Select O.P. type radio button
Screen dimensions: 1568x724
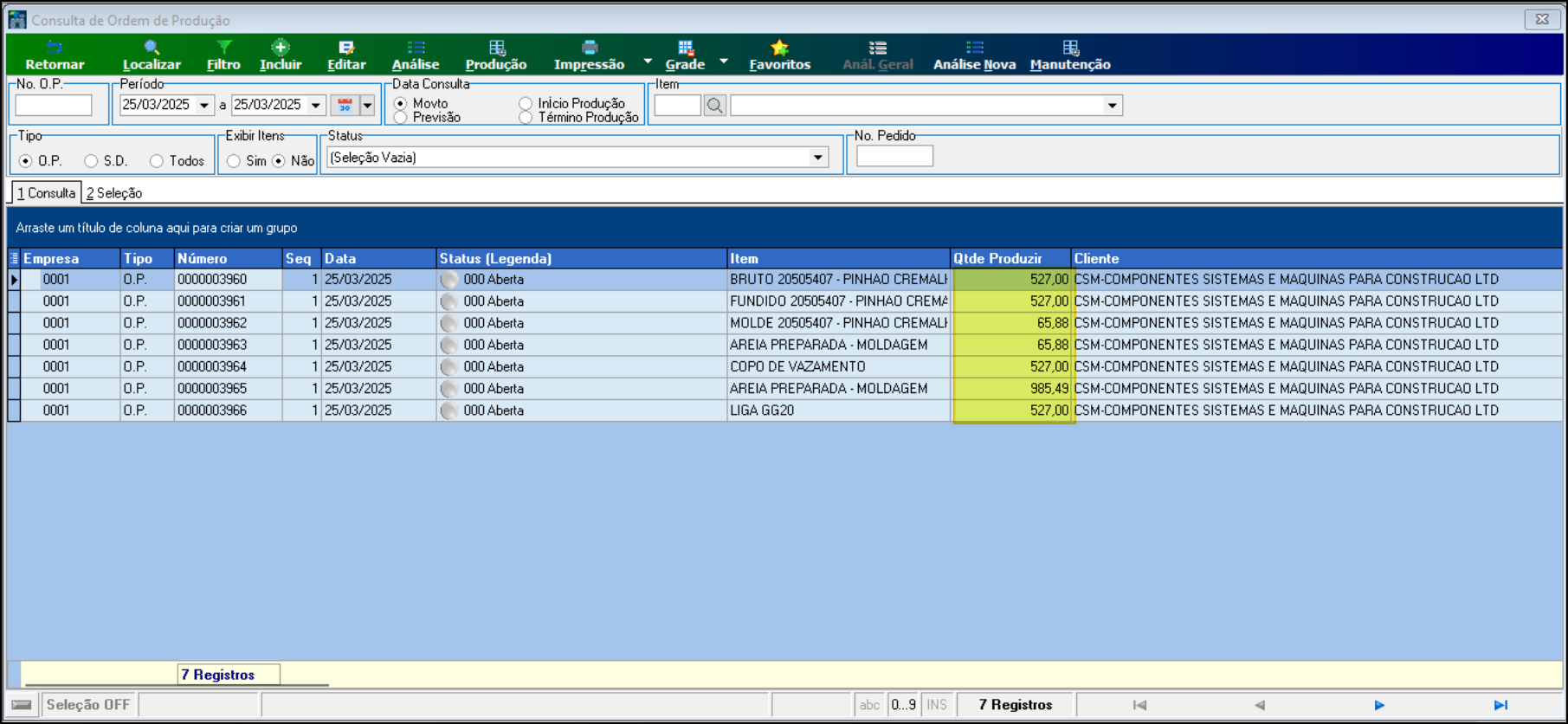[x=25, y=161]
